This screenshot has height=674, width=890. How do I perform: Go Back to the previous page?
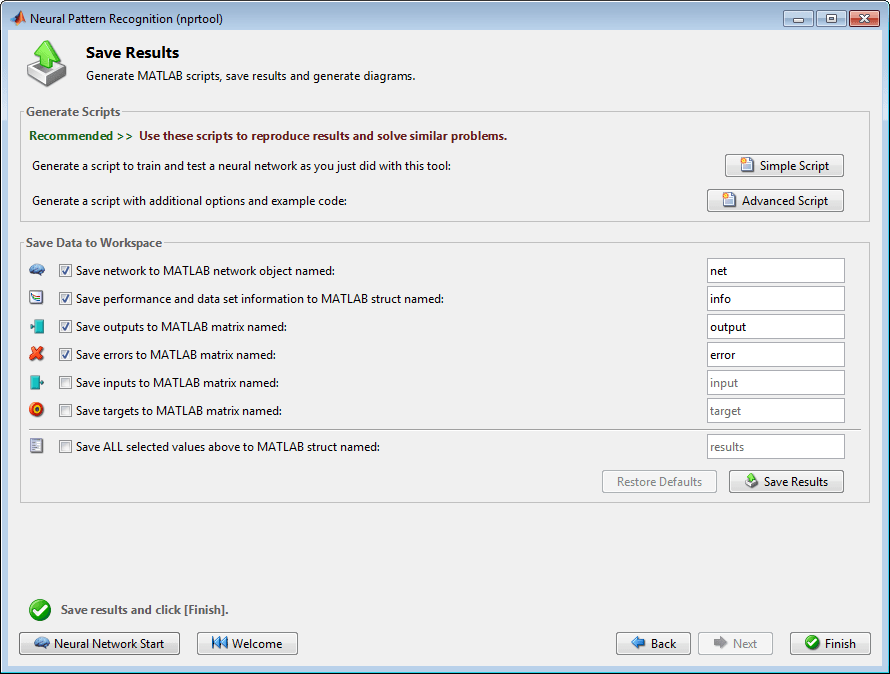click(x=652, y=644)
